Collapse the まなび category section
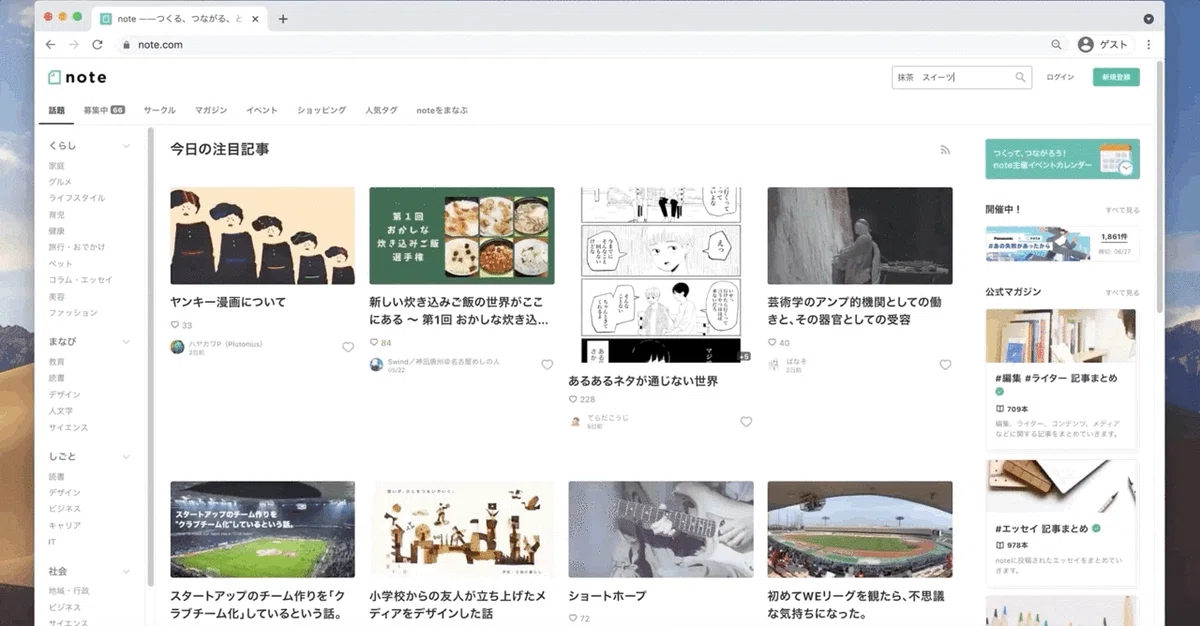The image size is (1200, 626). click(126, 342)
